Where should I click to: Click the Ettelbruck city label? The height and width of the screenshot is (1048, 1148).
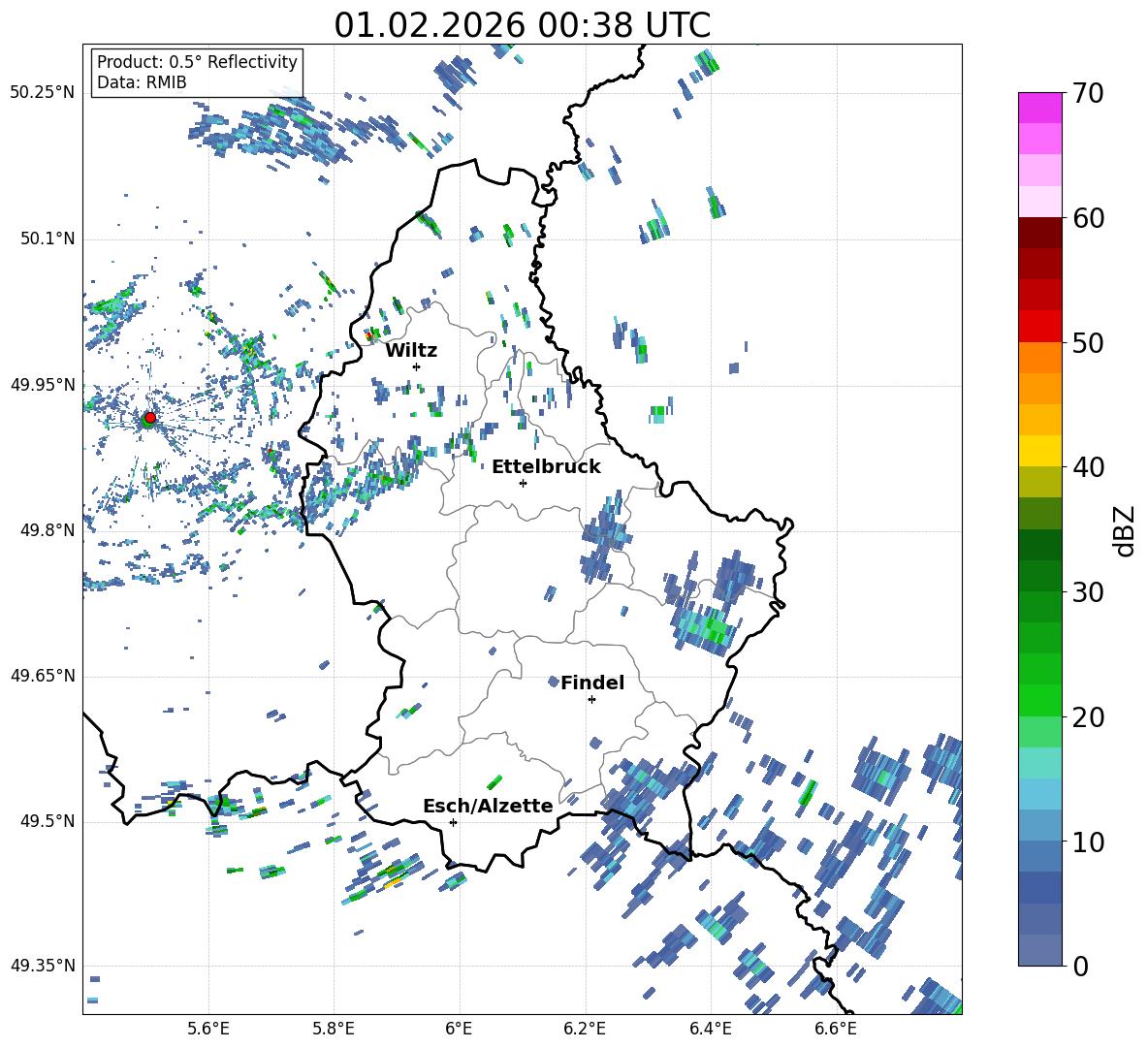tap(546, 467)
